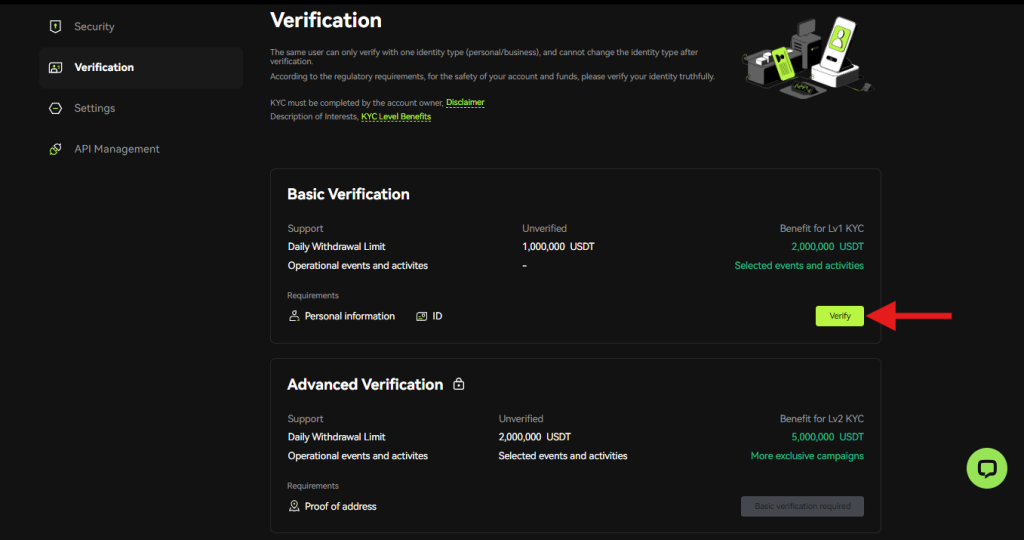
Task: Click the Security shield icon
Action: point(56,26)
